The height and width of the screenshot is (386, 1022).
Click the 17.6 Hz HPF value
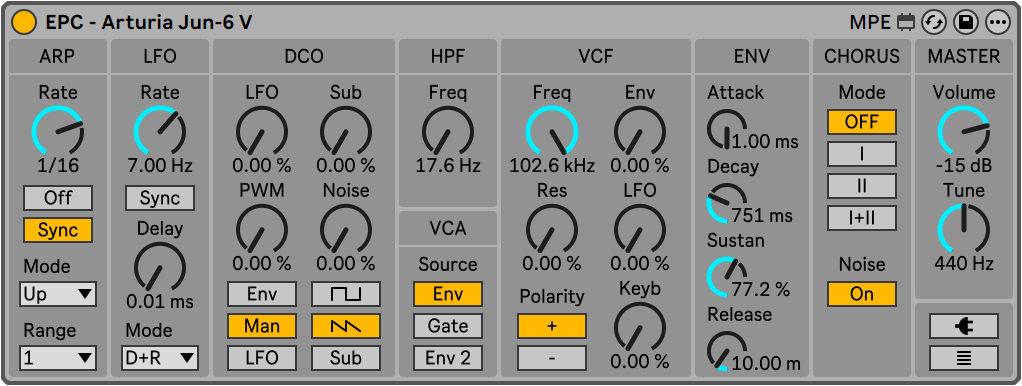click(x=448, y=166)
